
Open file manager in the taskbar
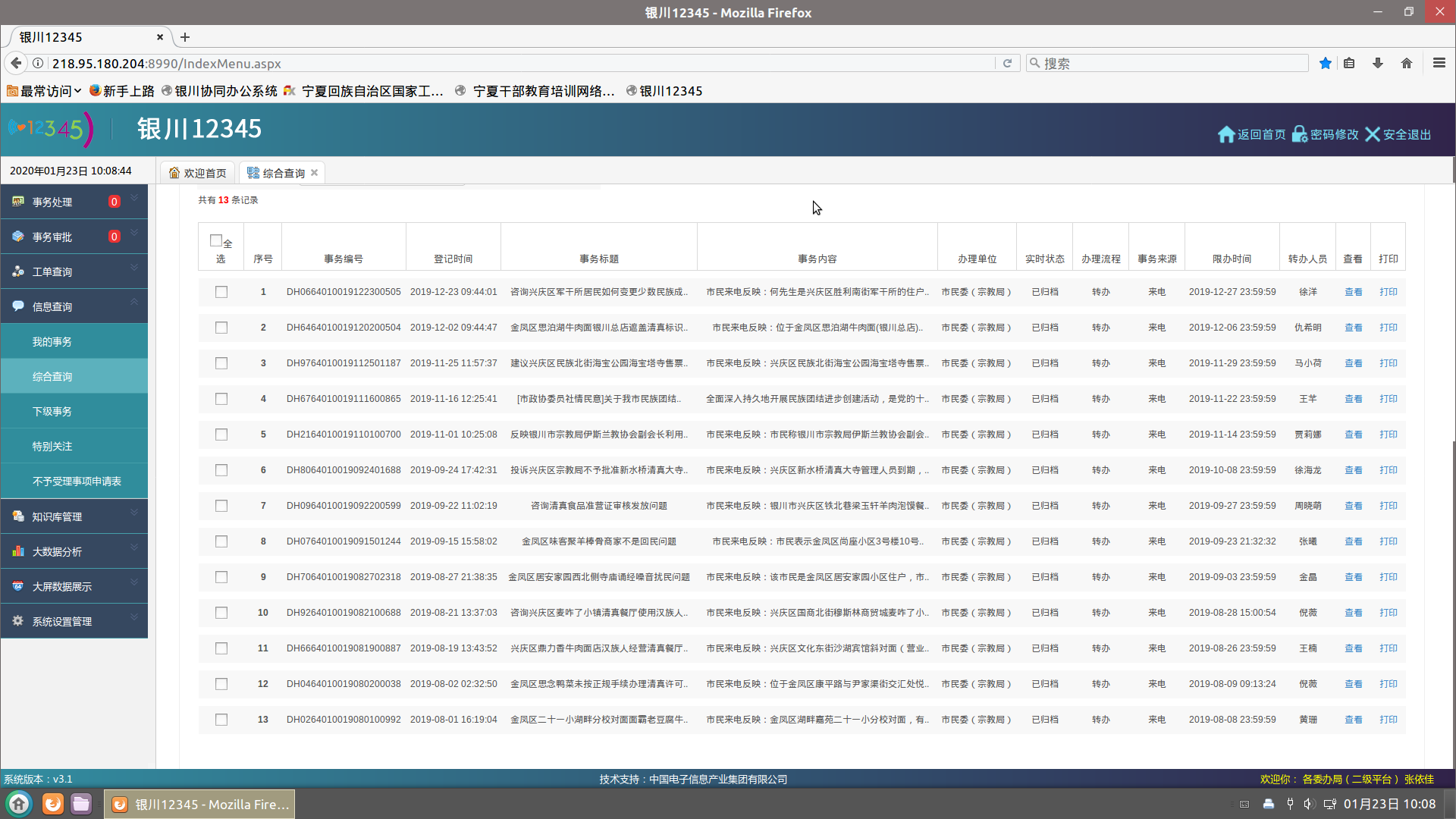[x=81, y=803]
